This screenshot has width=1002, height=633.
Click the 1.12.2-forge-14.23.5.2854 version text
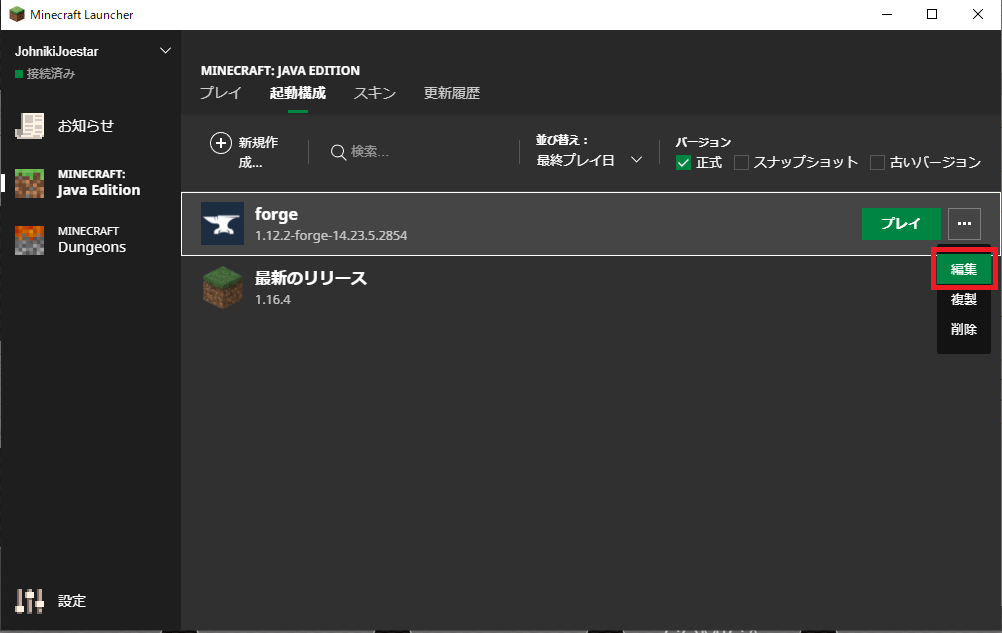(331, 236)
